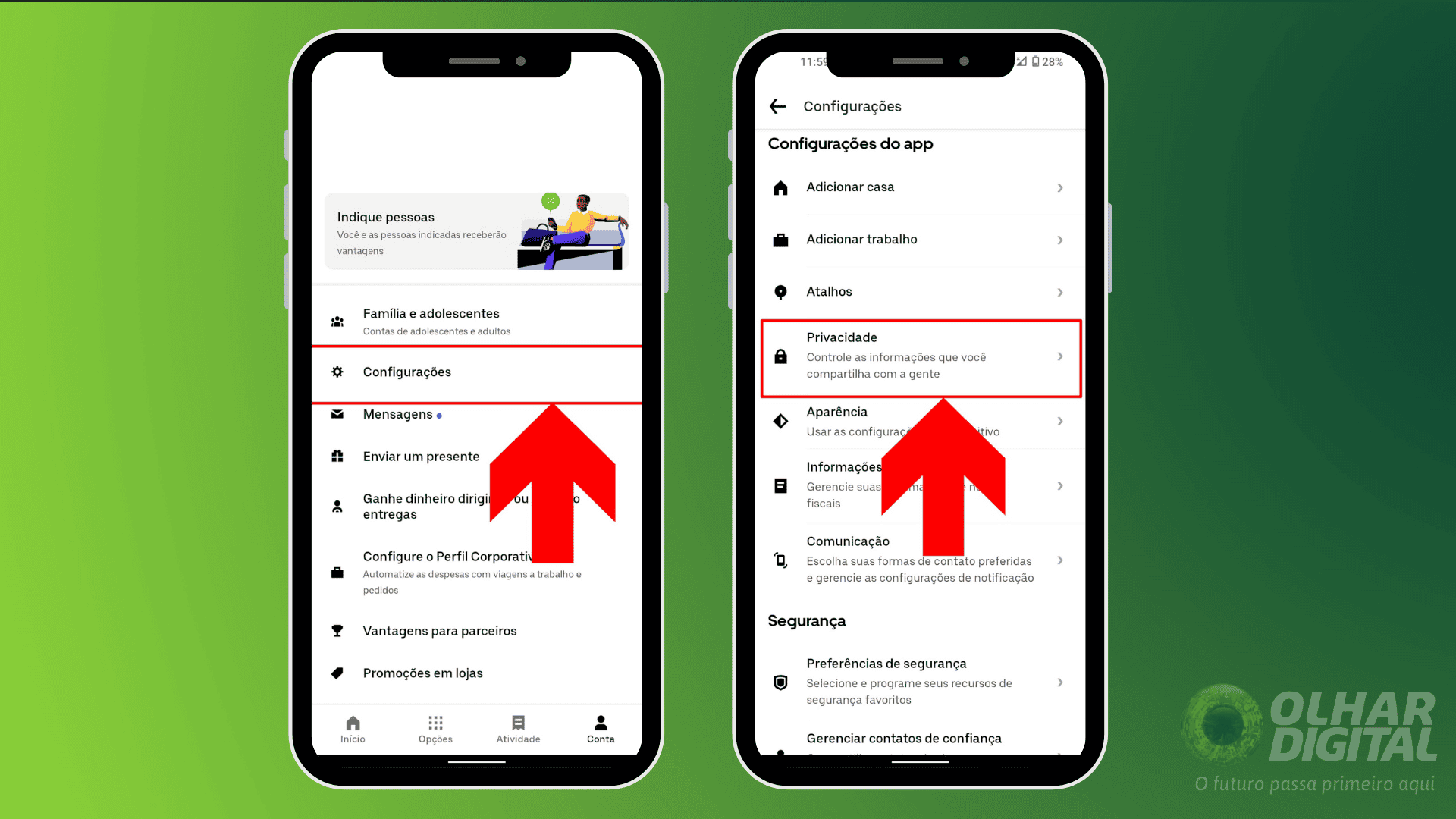Tap the Atalhos menu icon
The width and height of the screenshot is (1456, 819).
pos(782,291)
